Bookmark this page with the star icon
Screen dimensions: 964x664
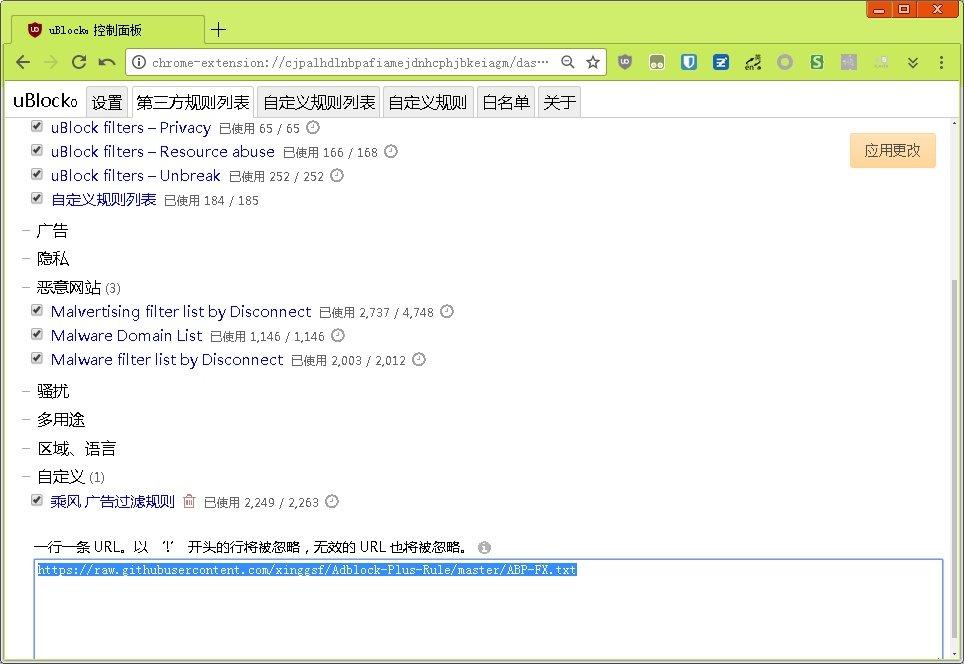[x=593, y=62]
